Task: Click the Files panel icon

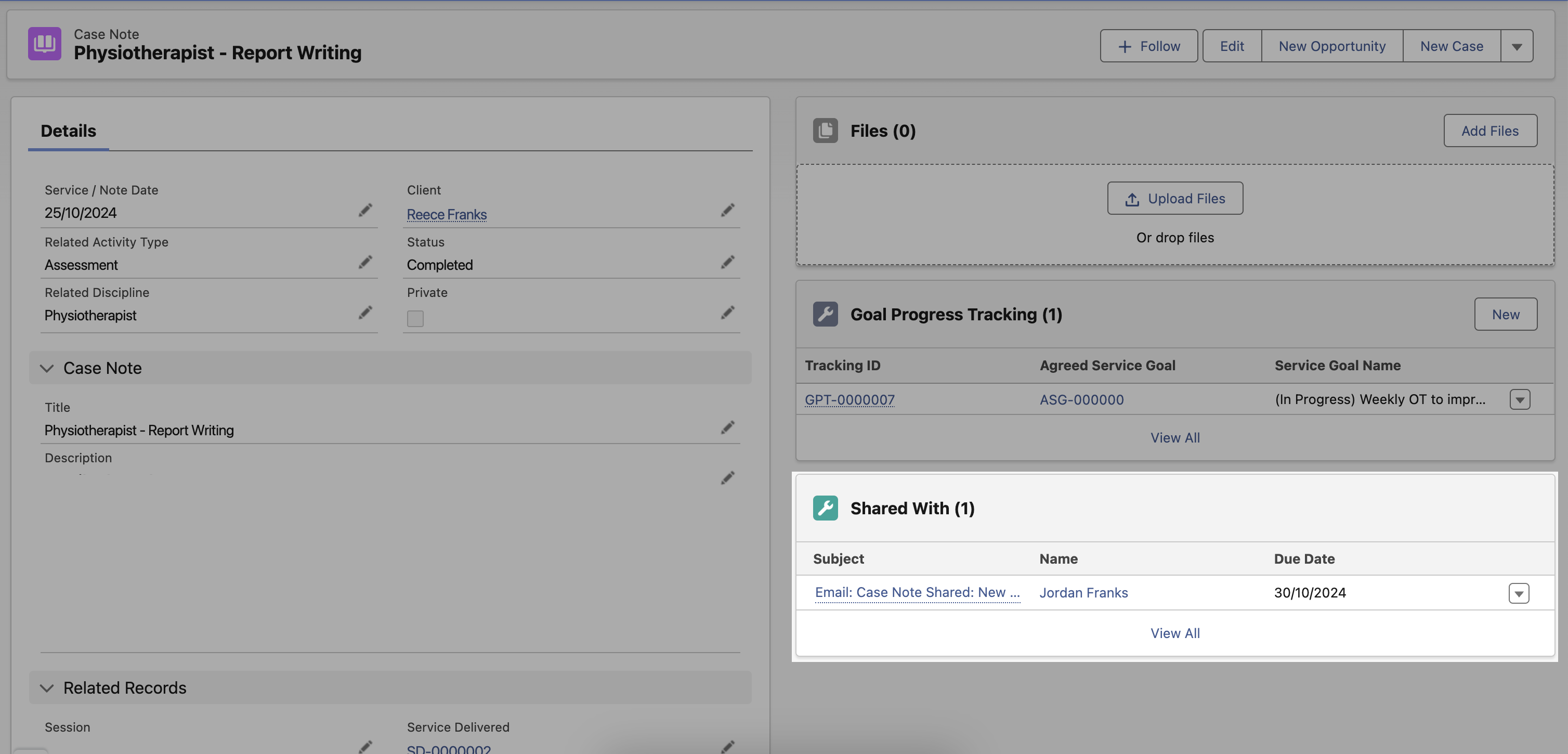Action: coord(825,131)
